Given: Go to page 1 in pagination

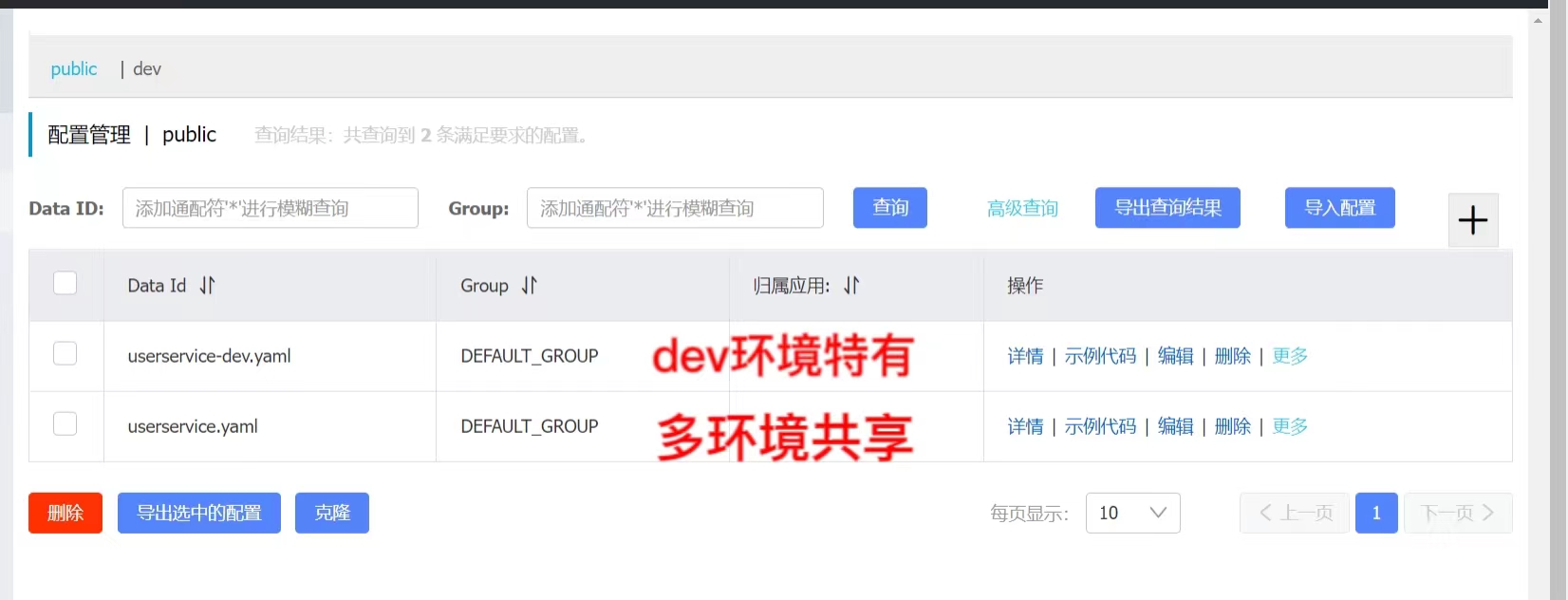Looking at the screenshot, I should coord(1376,513).
